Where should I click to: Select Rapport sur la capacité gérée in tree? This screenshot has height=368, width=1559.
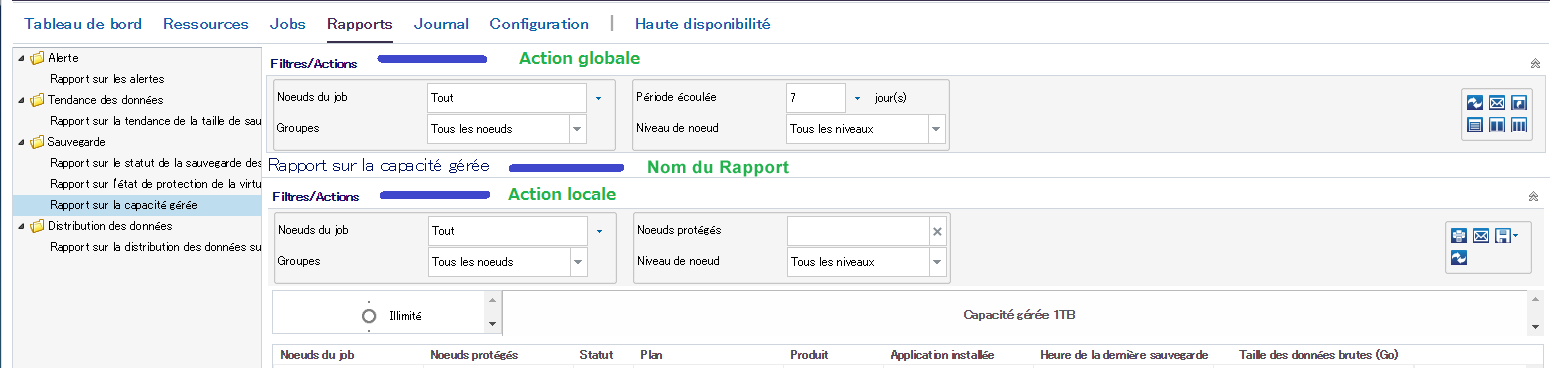coord(124,205)
